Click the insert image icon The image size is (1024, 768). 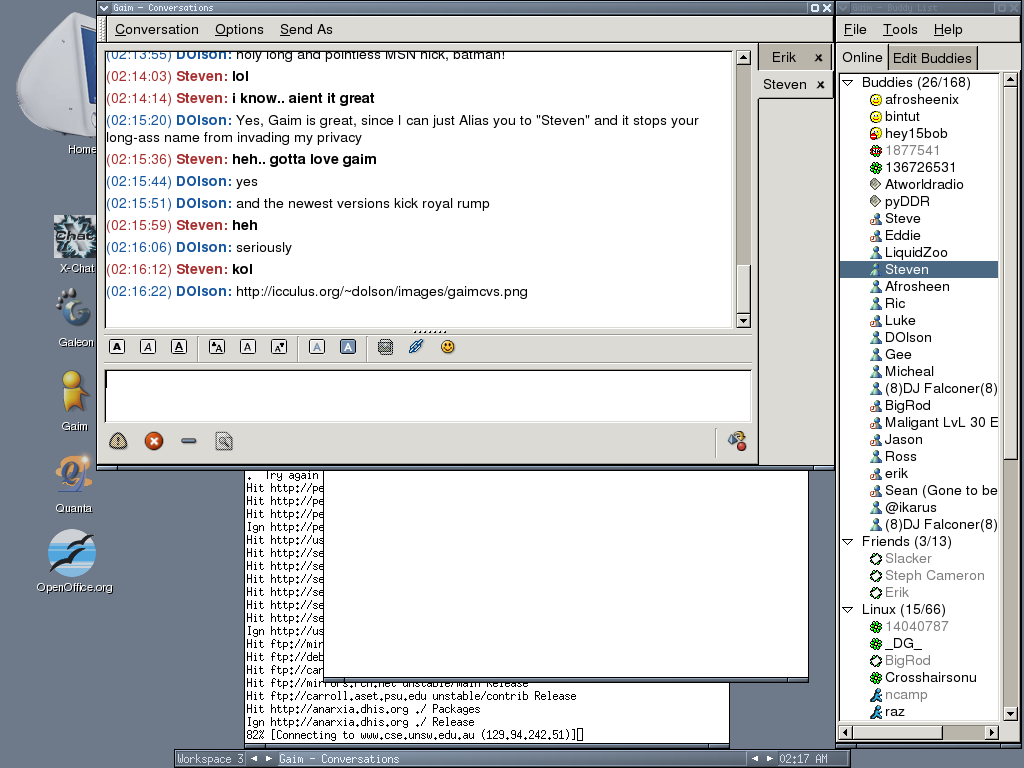[385, 347]
